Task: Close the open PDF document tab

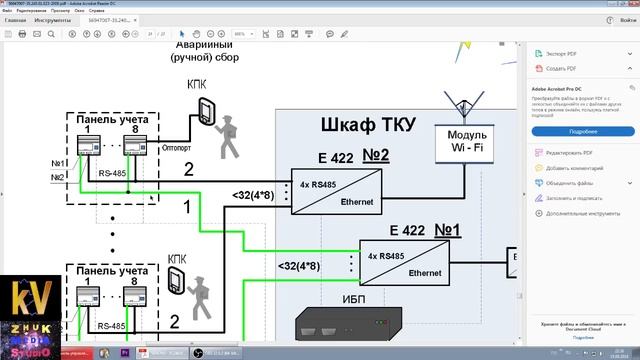Action: tap(135, 20)
